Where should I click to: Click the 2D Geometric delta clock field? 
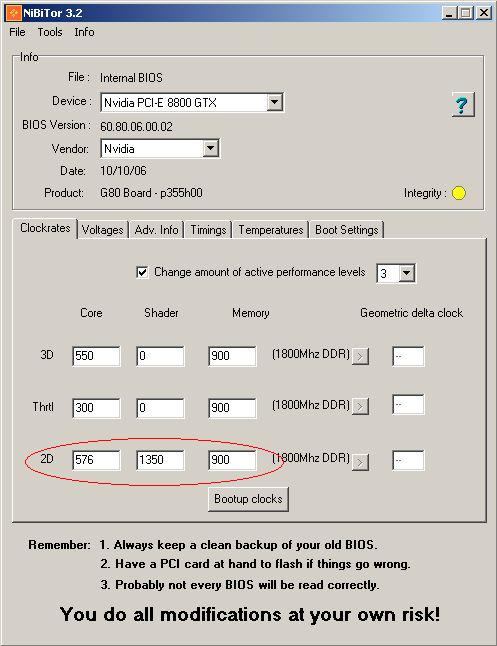[408, 460]
